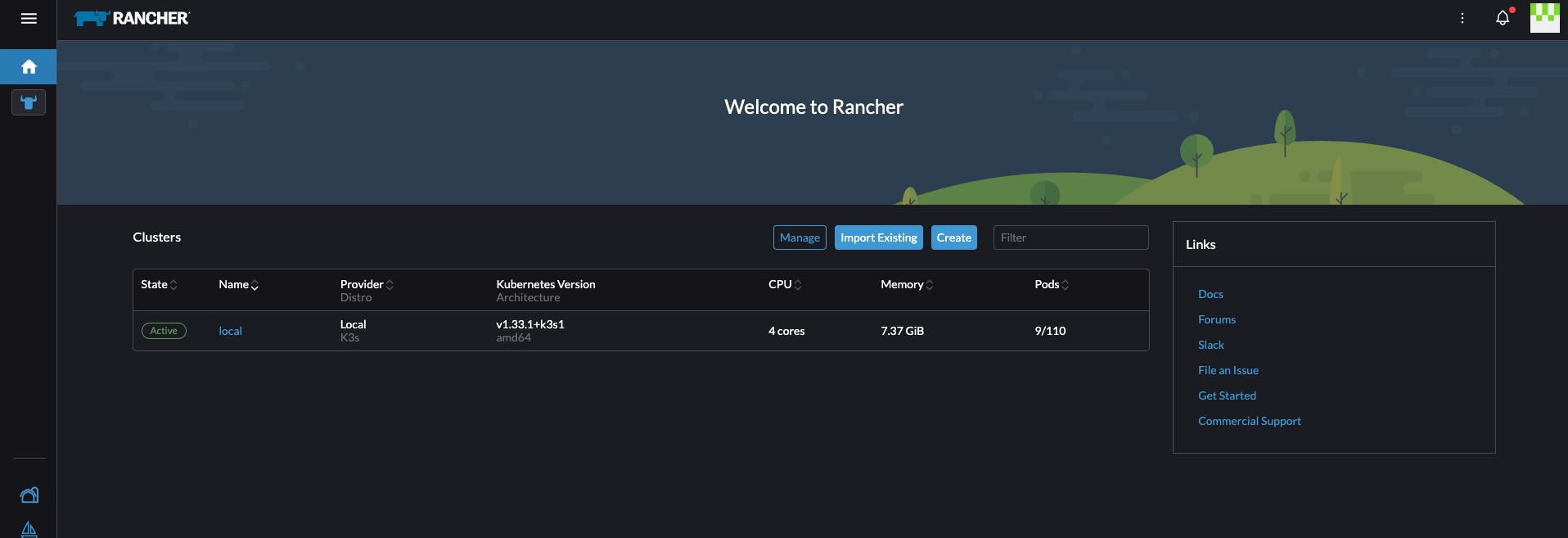Sort clusters by Pods column
This screenshot has width=1568, height=538.
coord(1052,284)
